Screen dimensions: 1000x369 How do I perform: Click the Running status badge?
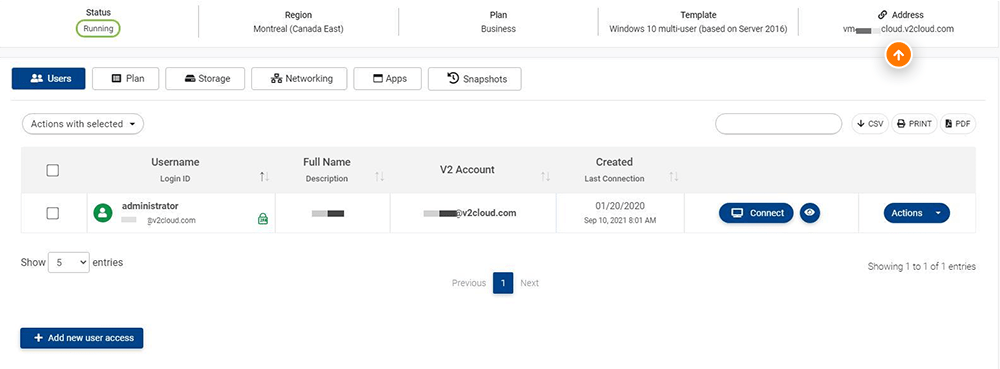pyautogui.click(x=98, y=29)
